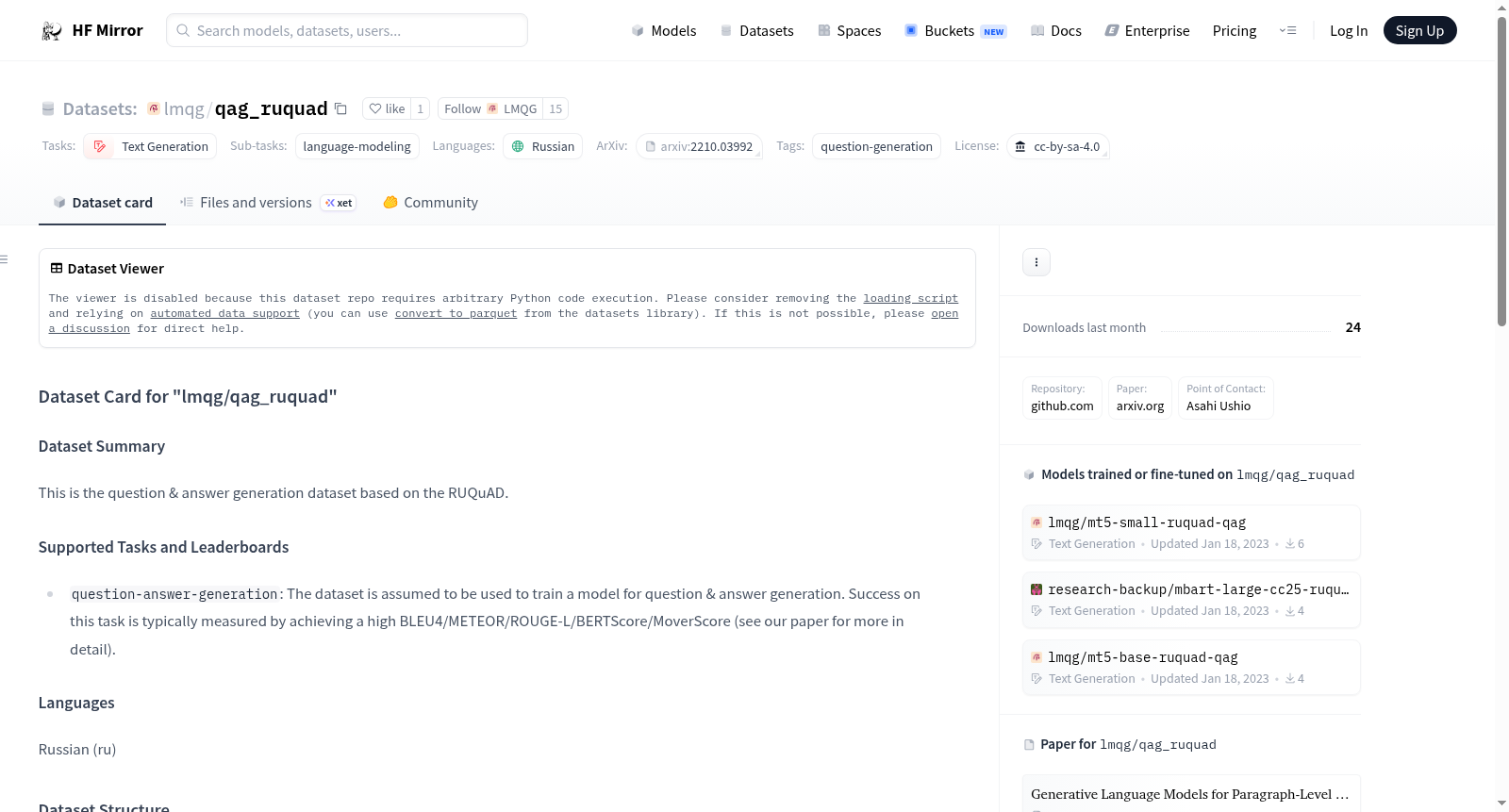
Task: Click the research-backup avatar icon
Action: [x=1036, y=589]
